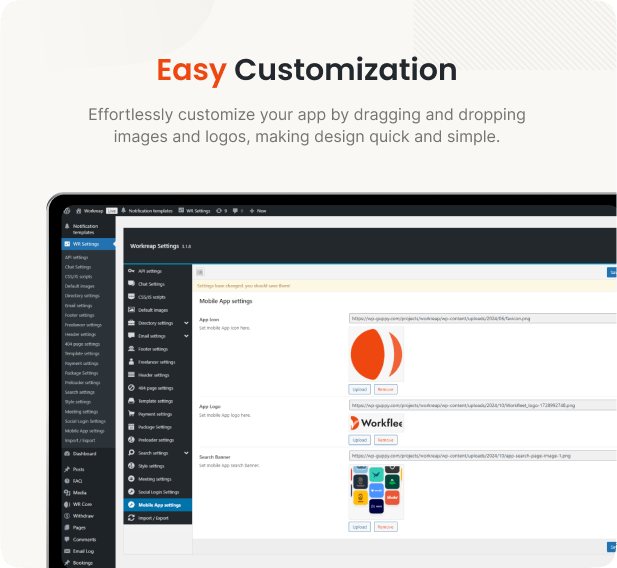The width and height of the screenshot is (617, 568).
Task: Click + New in the admin bar
Action: pos(258,211)
